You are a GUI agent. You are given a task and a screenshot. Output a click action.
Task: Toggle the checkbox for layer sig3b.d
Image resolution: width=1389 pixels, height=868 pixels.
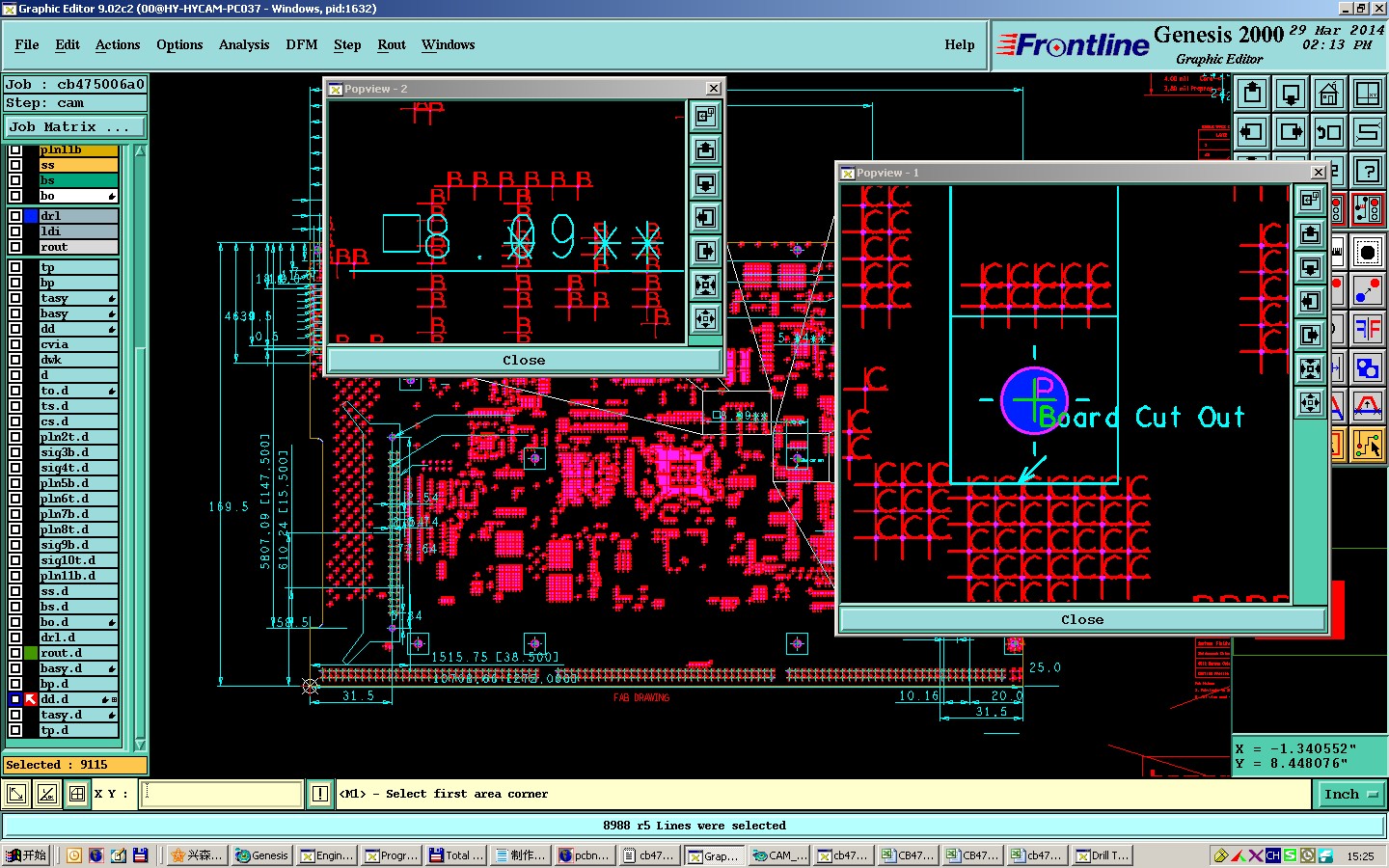click(15, 452)
